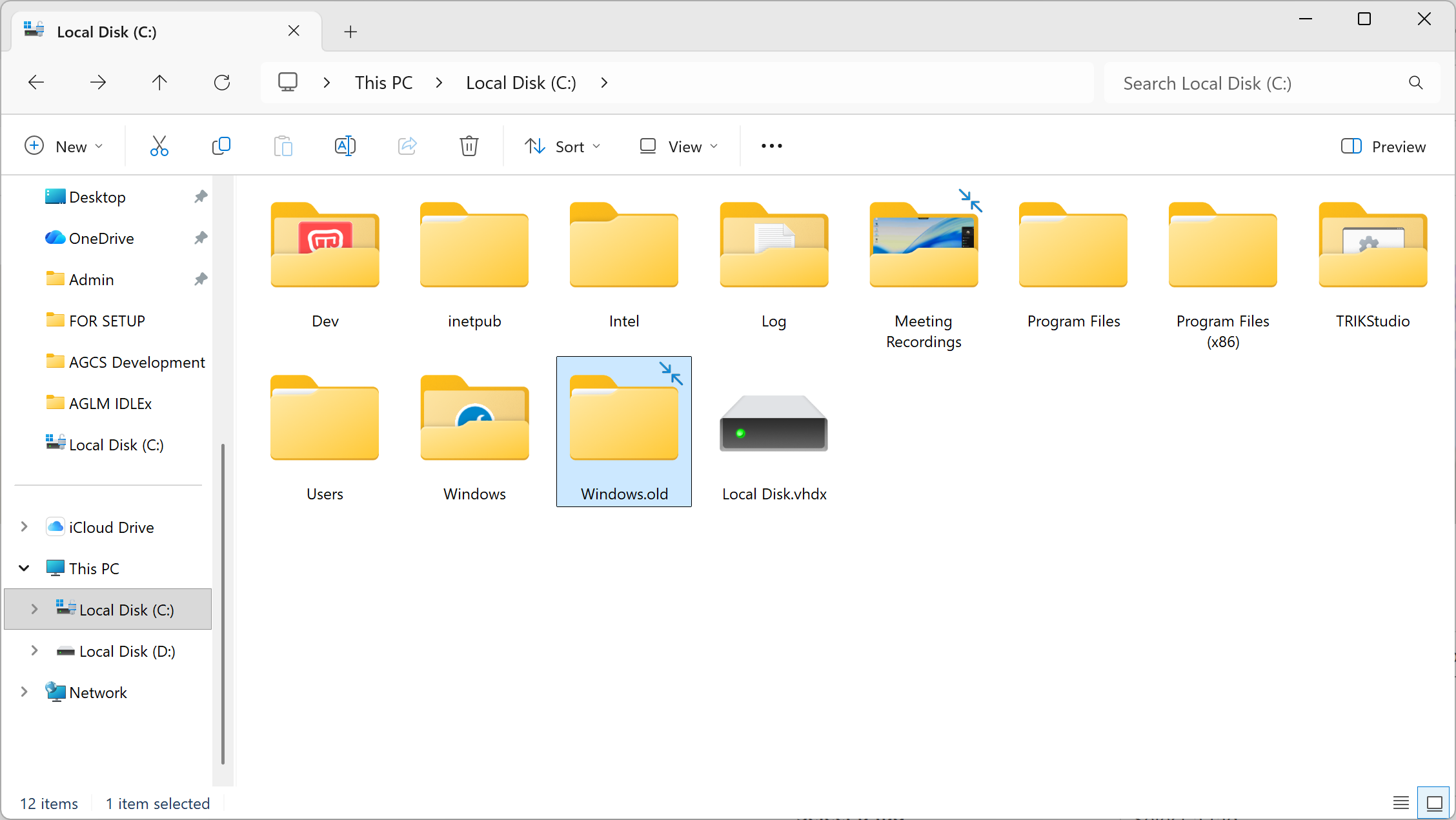
Task: Switch to details view in status bar
Action: click(x=1400, y=803)
